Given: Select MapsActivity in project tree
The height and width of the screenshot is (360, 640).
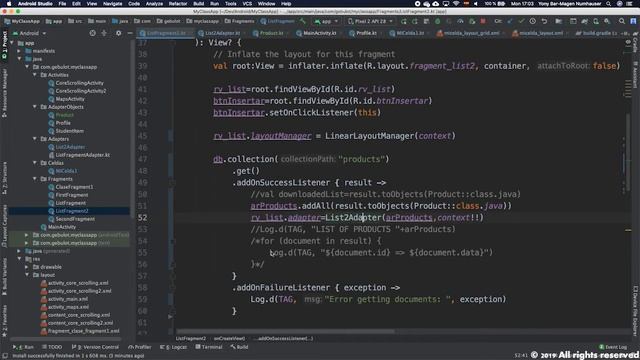Looking at the screenshot, I should pos(70,99).
